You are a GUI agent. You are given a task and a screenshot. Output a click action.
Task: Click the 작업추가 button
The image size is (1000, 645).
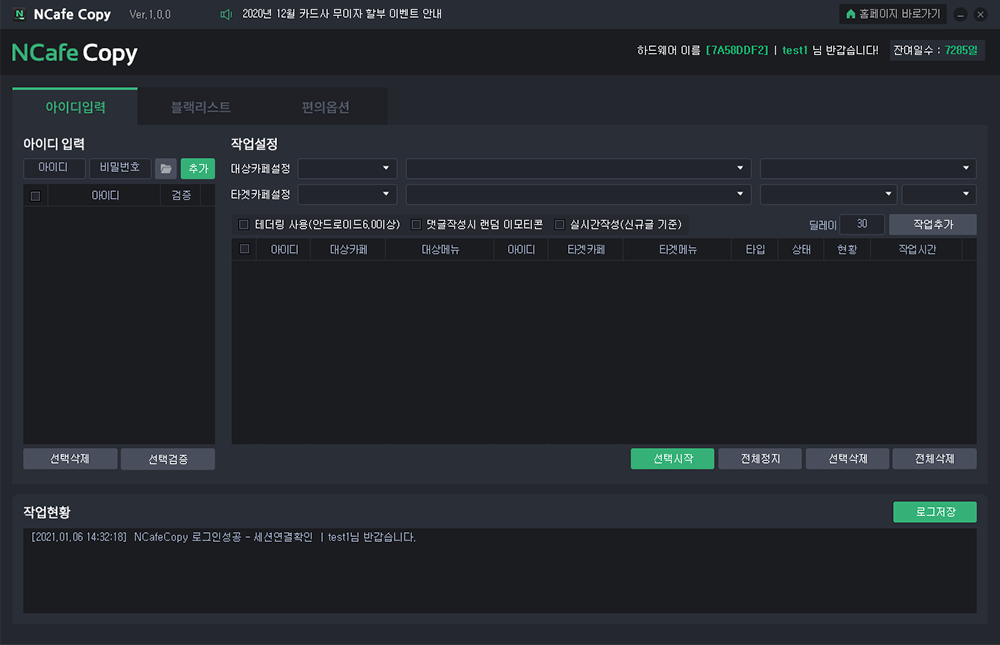tap(933, 224)
